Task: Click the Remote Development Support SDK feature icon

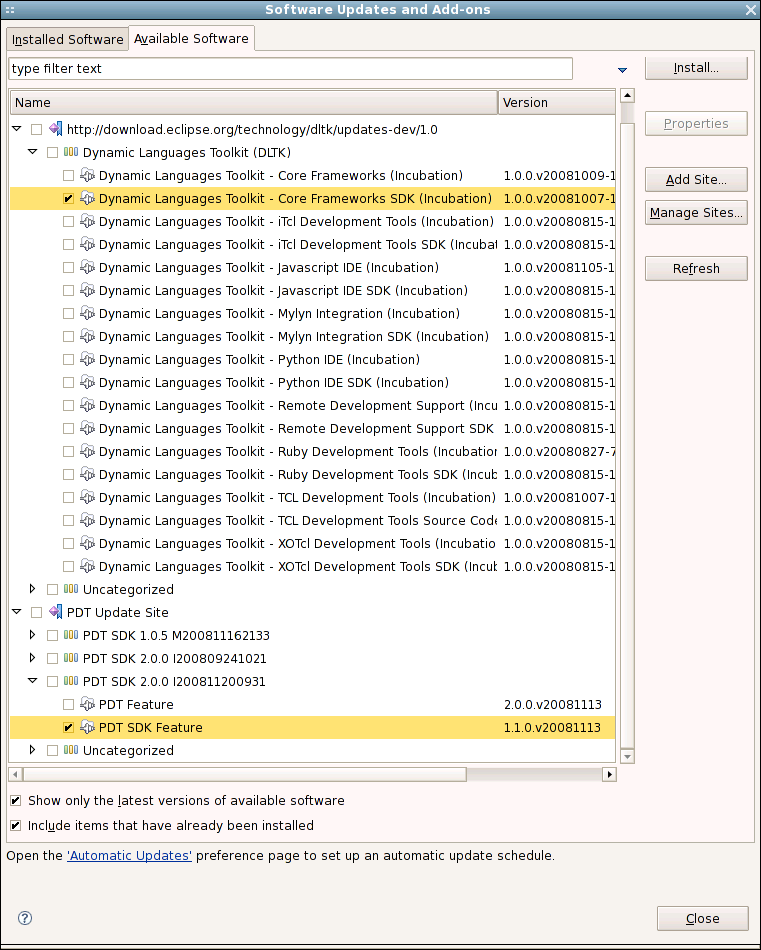Action: point(88,428)
